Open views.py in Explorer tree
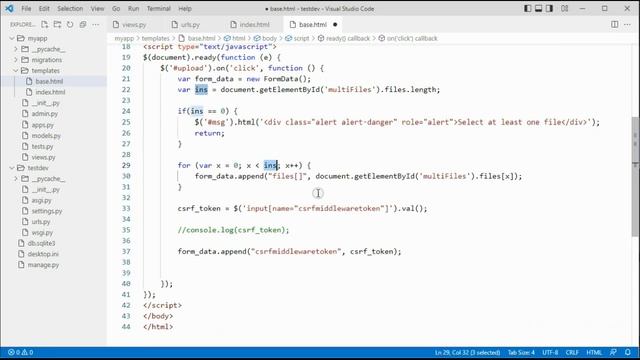This screenshot has width=640, height=360. click(43, 157)
